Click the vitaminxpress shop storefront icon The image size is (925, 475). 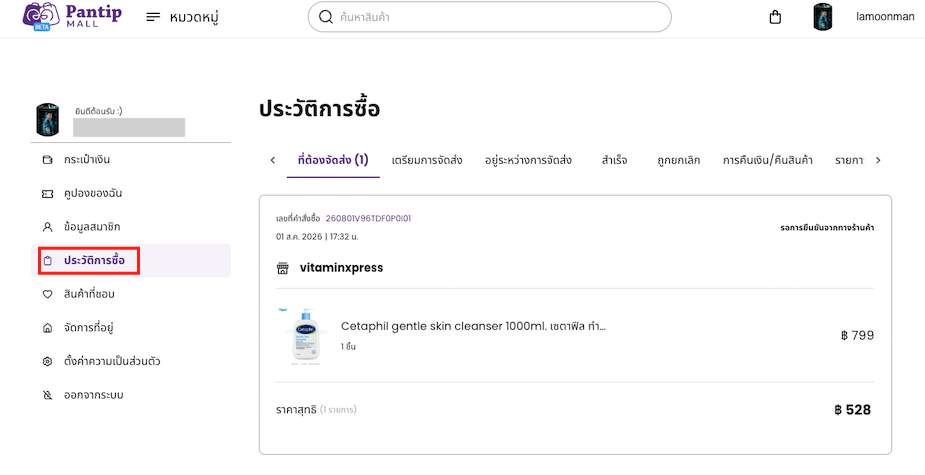(283, 268)
